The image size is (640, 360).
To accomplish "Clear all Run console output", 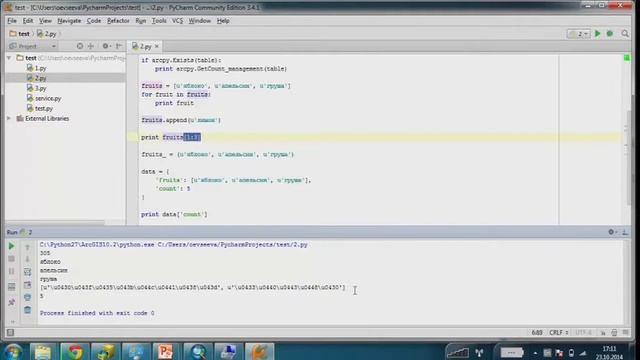I will click(x=27, y=310).
